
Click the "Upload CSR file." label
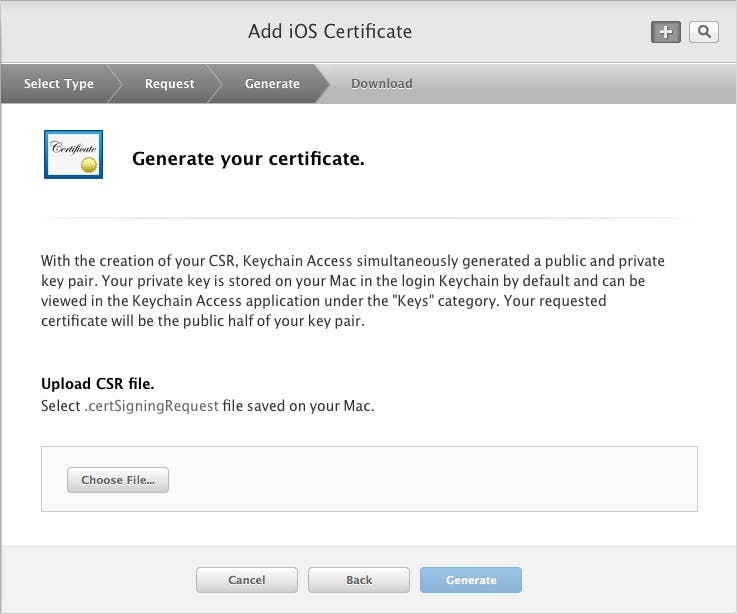click(x=97, y=384)
